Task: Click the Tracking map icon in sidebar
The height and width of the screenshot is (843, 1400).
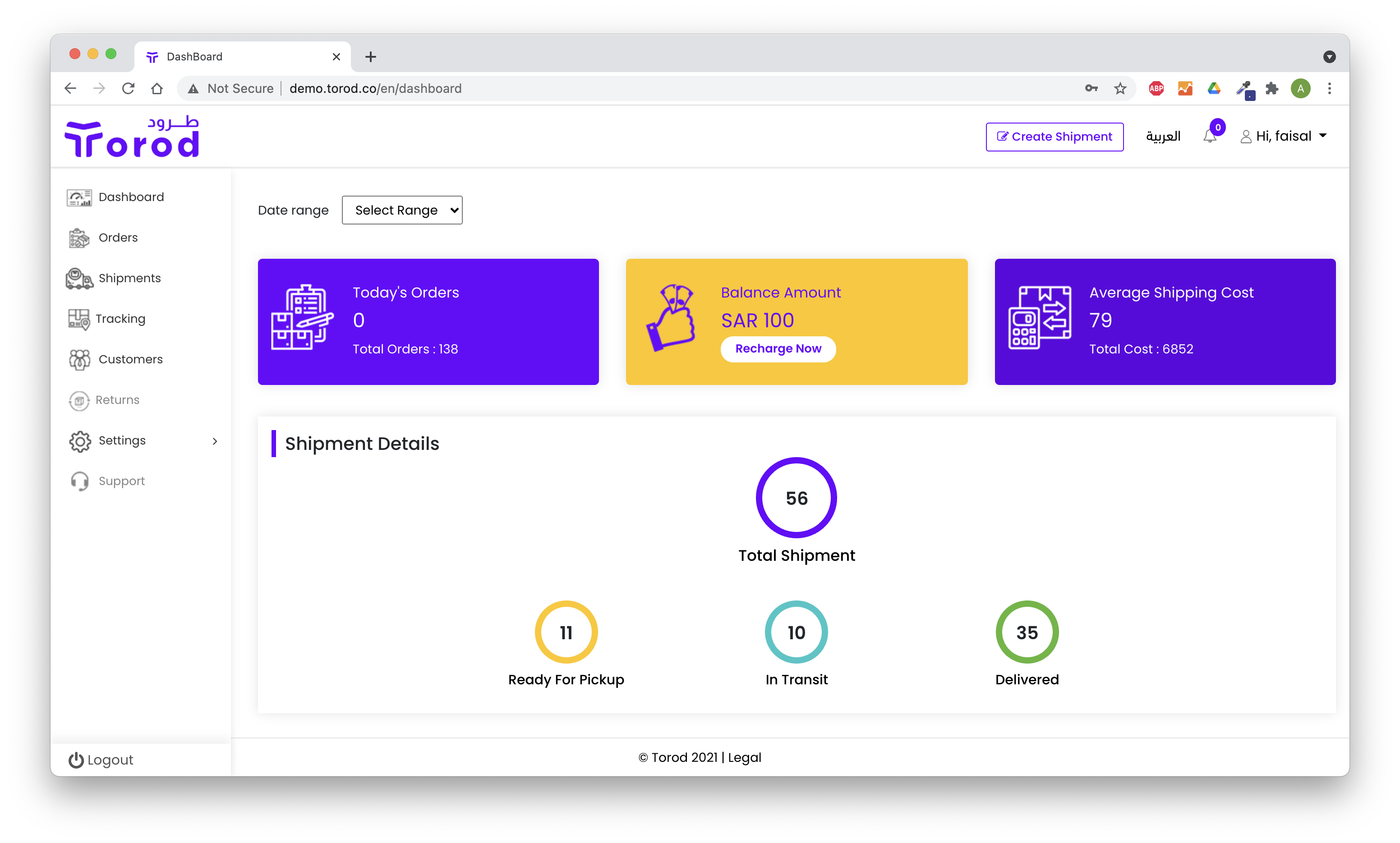Action: click(78, 319)
